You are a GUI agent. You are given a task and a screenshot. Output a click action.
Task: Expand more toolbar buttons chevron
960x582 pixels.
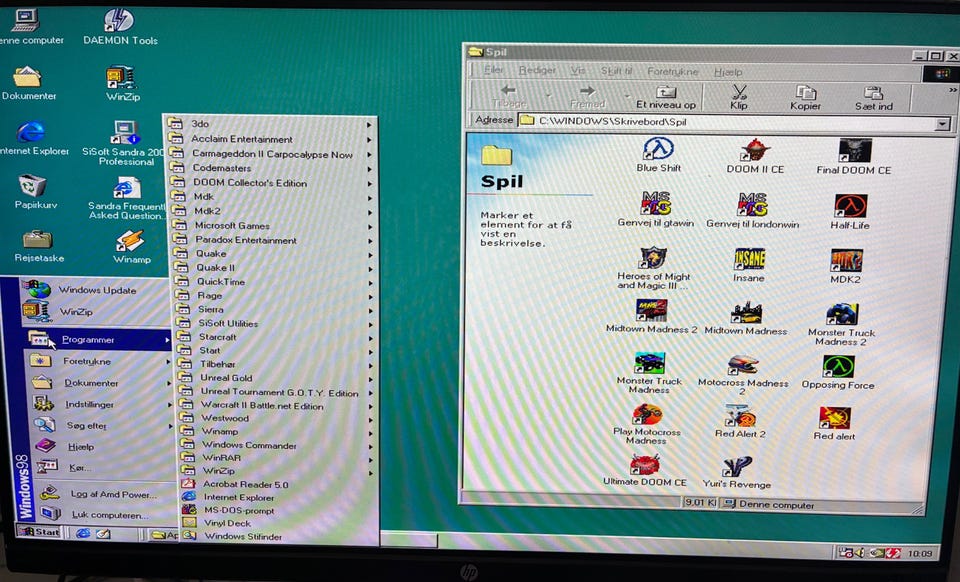952,91
